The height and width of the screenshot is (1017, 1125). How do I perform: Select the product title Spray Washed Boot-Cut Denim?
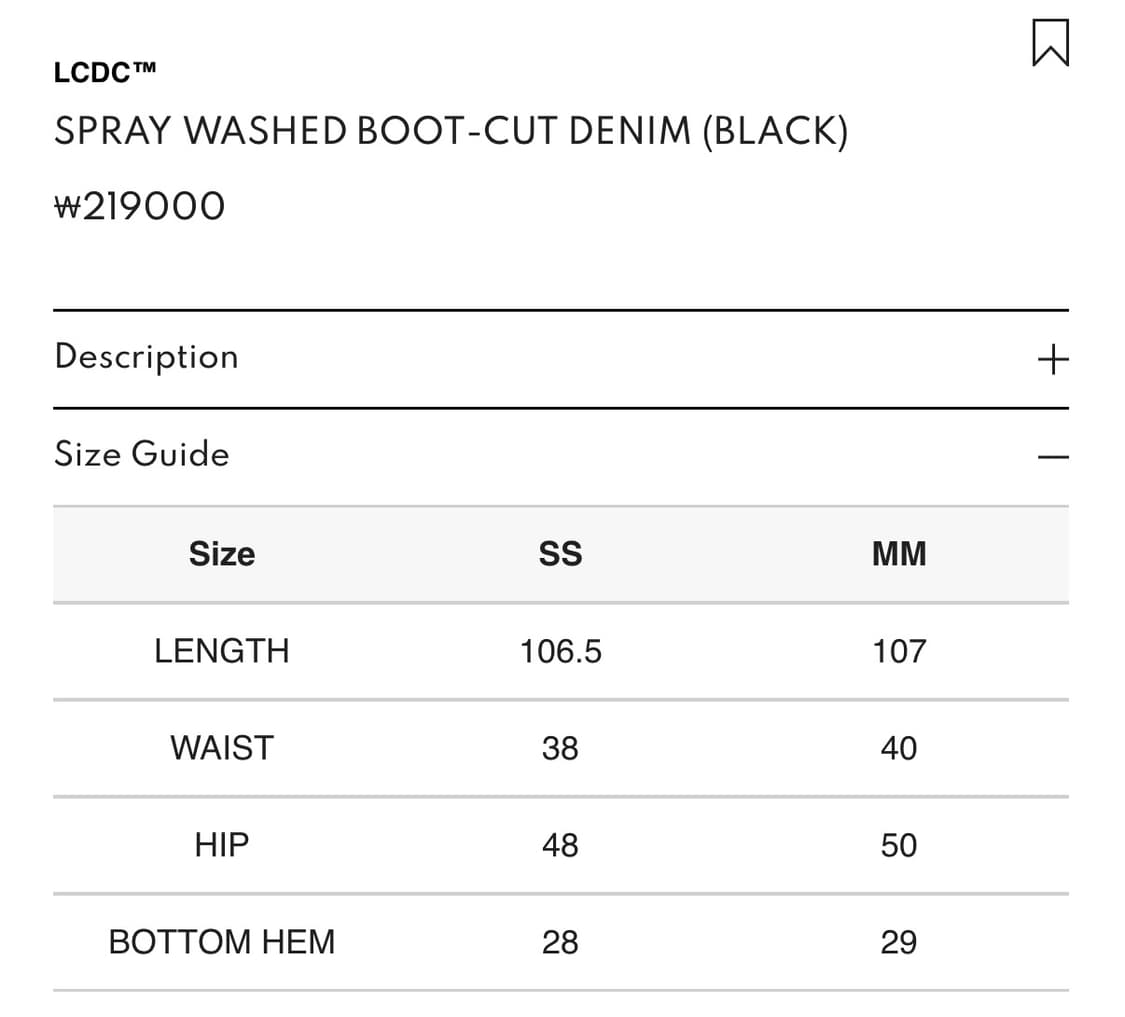tap(451, 131)
